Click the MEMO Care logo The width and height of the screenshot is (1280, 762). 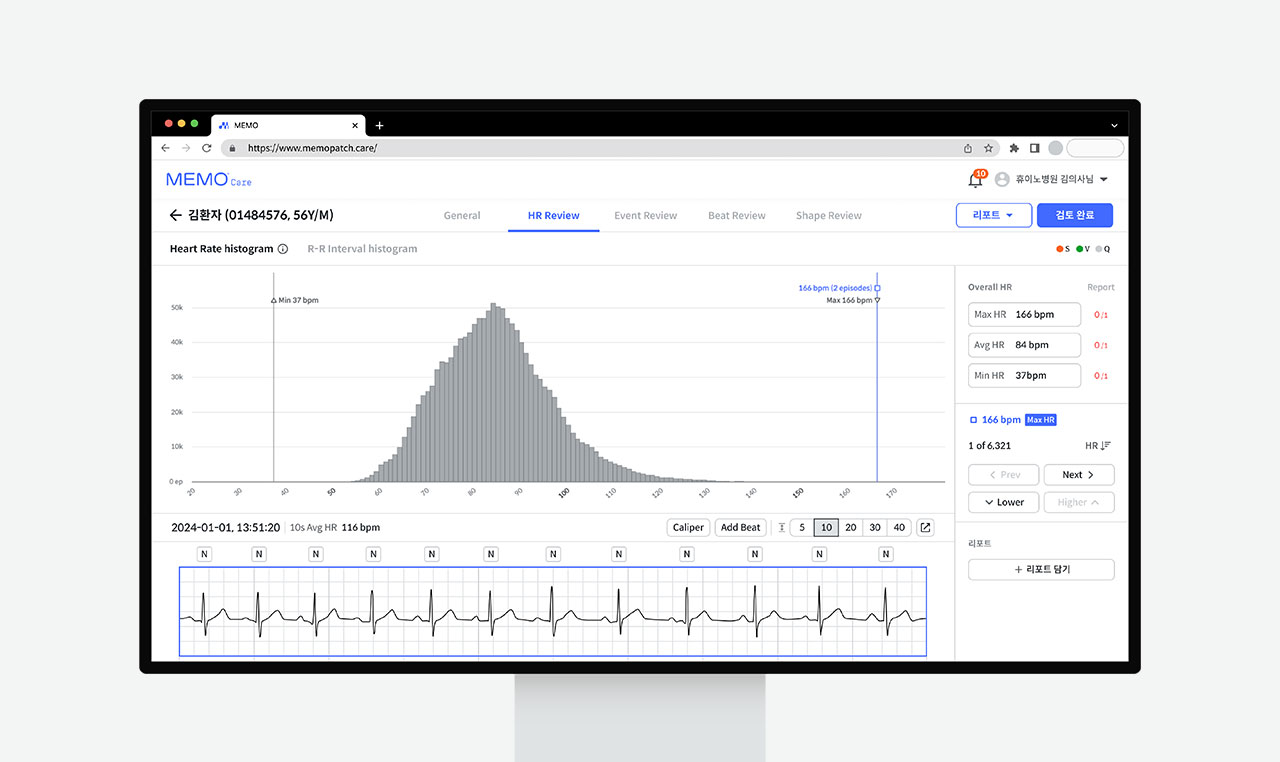tap(208, 180)
